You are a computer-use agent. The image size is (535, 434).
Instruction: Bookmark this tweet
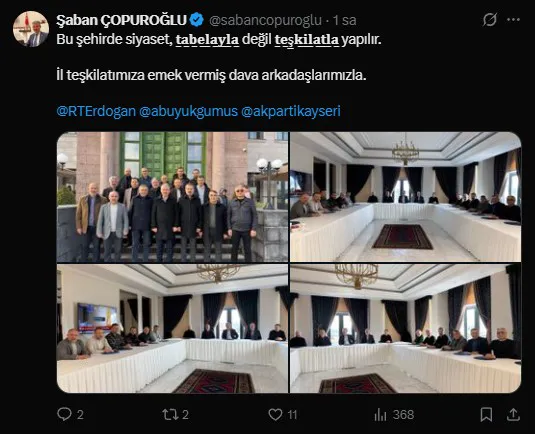(x=486, y=414)
